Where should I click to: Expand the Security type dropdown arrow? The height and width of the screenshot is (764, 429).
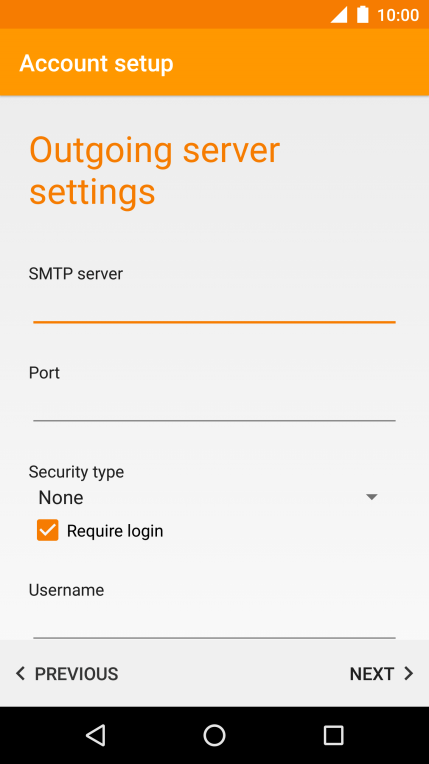pyautogui.click(x=372, y=497)
